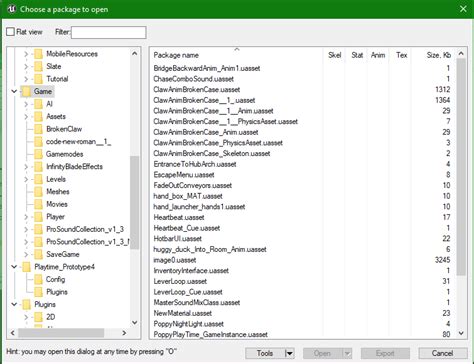Sort by Skel column header

tap(334, 55)
